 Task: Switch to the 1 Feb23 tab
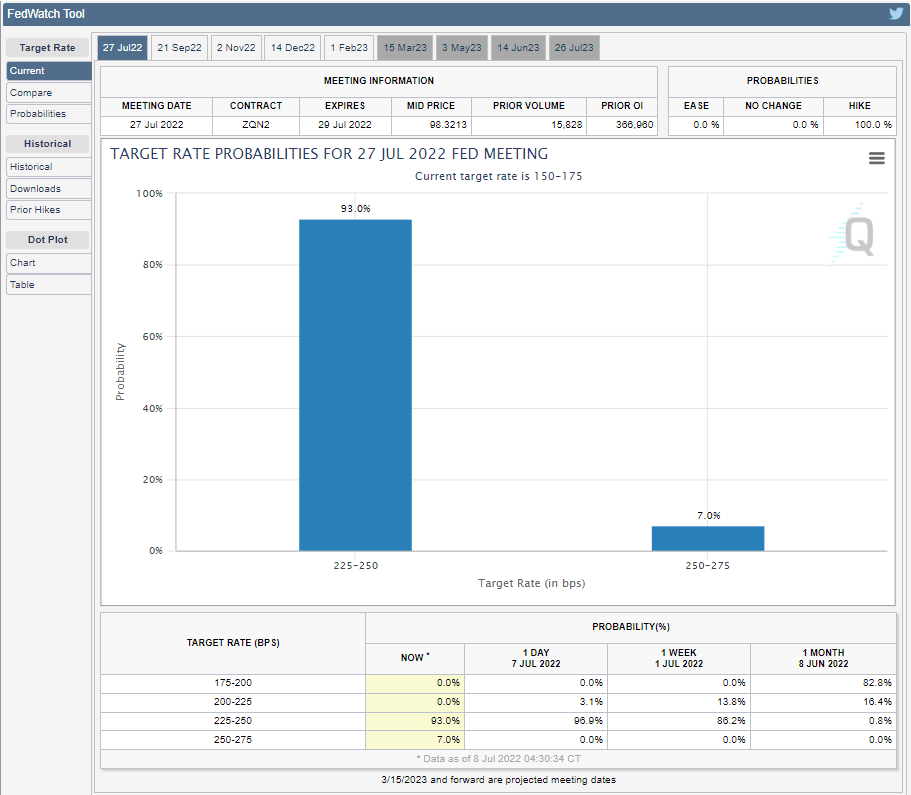(349, 47)
